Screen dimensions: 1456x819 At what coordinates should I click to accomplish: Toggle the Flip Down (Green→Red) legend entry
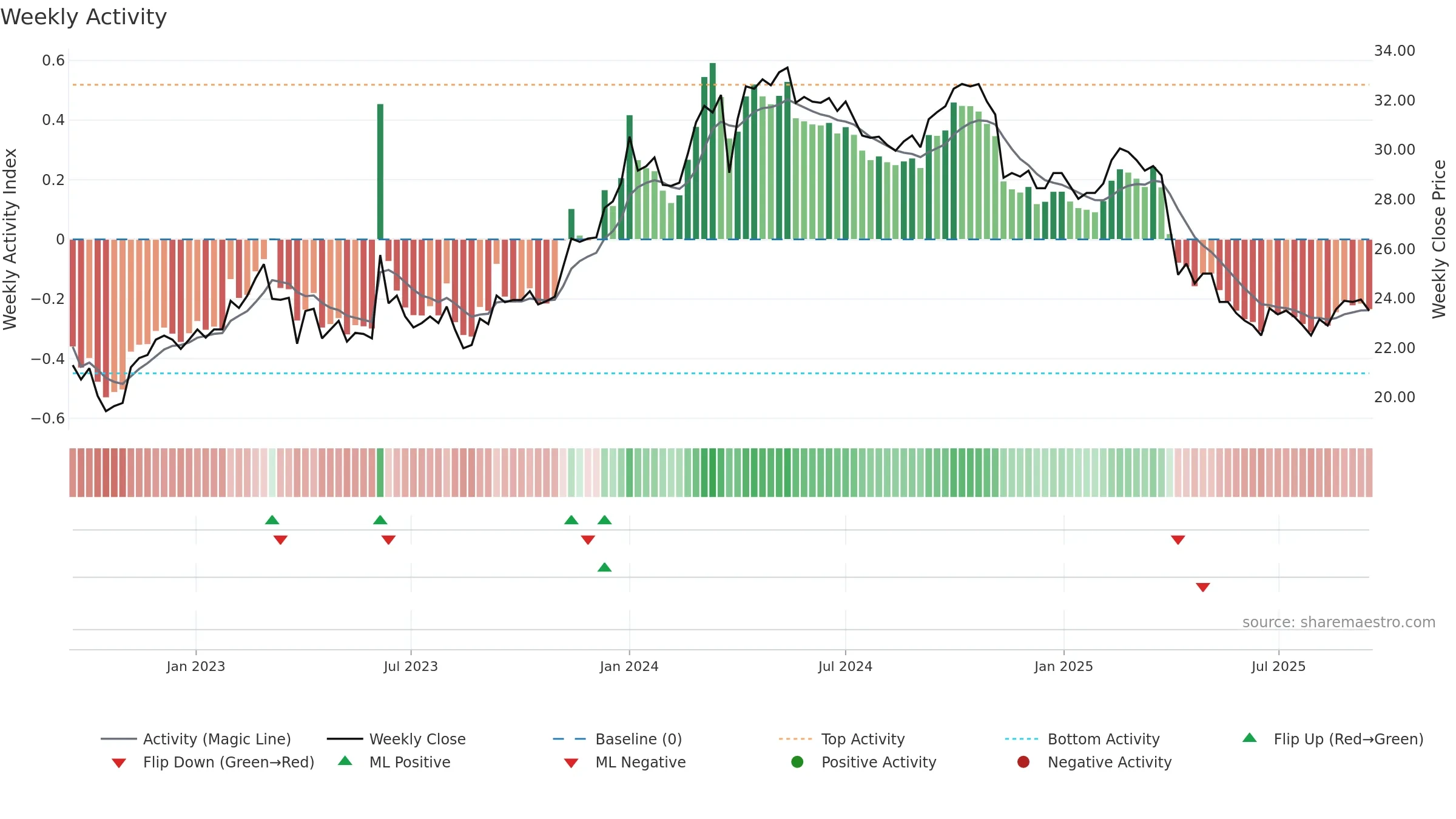(213, 762)
